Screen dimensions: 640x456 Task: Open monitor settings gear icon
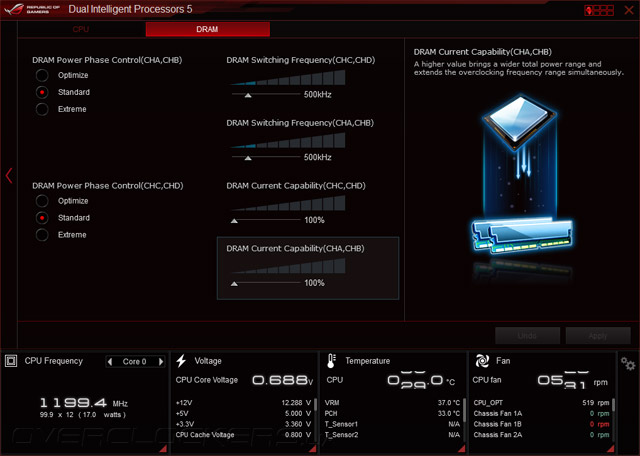628,363
